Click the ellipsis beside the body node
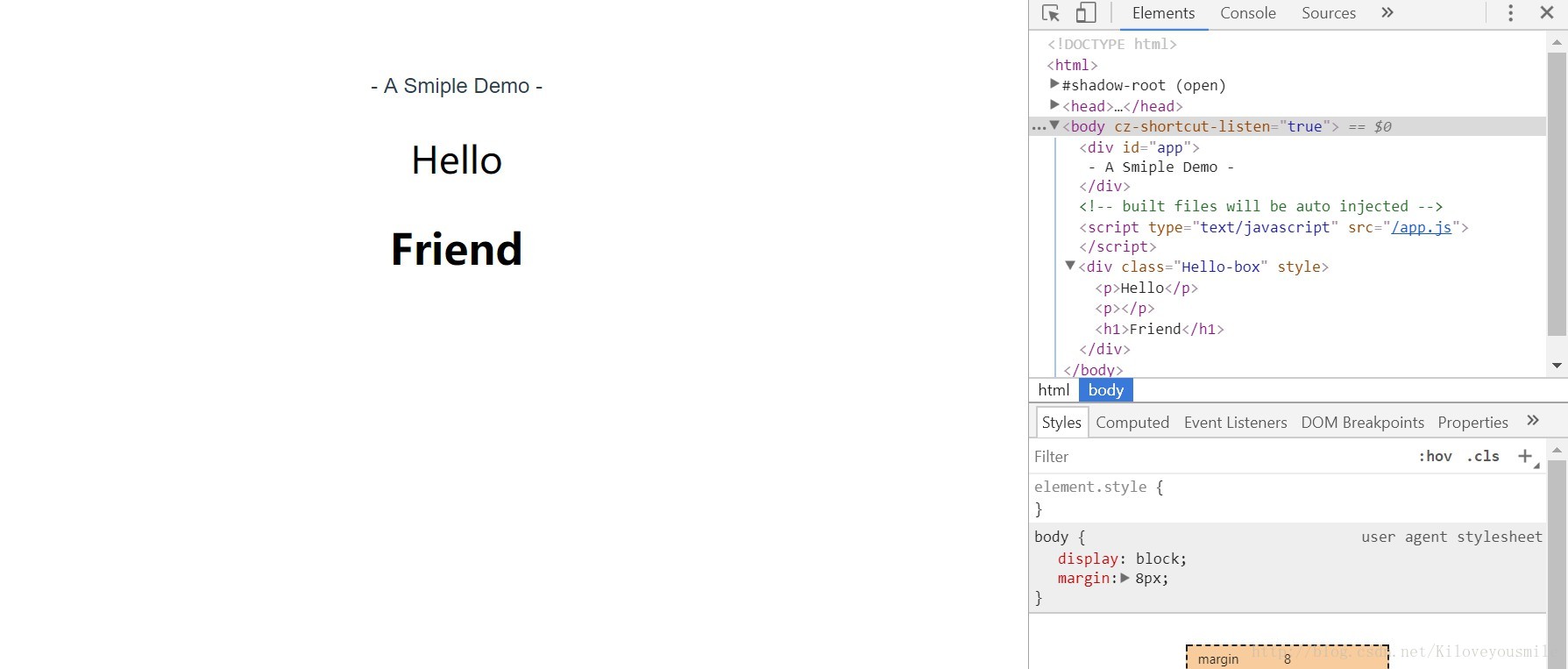 pos(1039,127)
